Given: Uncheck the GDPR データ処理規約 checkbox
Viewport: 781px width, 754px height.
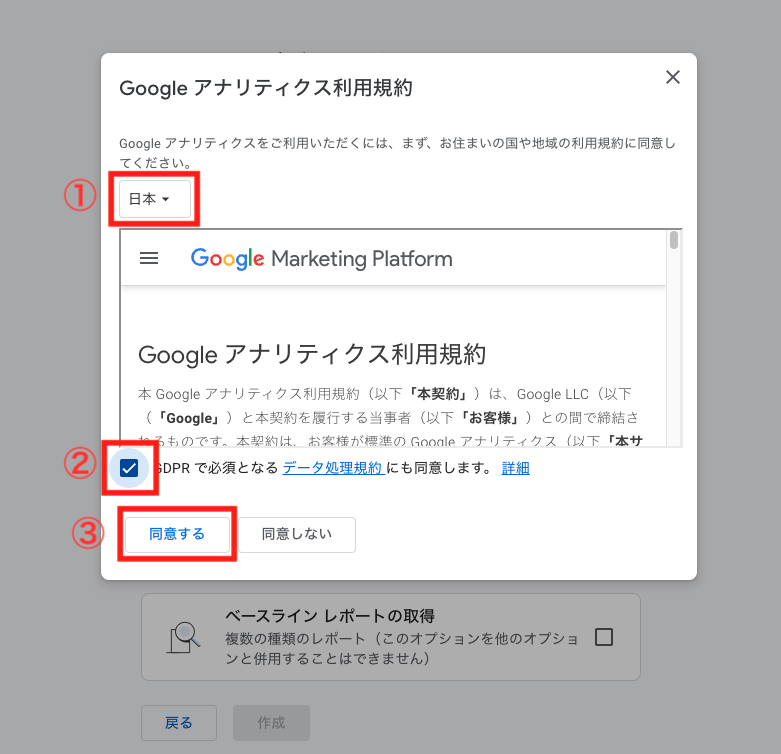Looking at the screenshot, I should click(x=129, y=468).
